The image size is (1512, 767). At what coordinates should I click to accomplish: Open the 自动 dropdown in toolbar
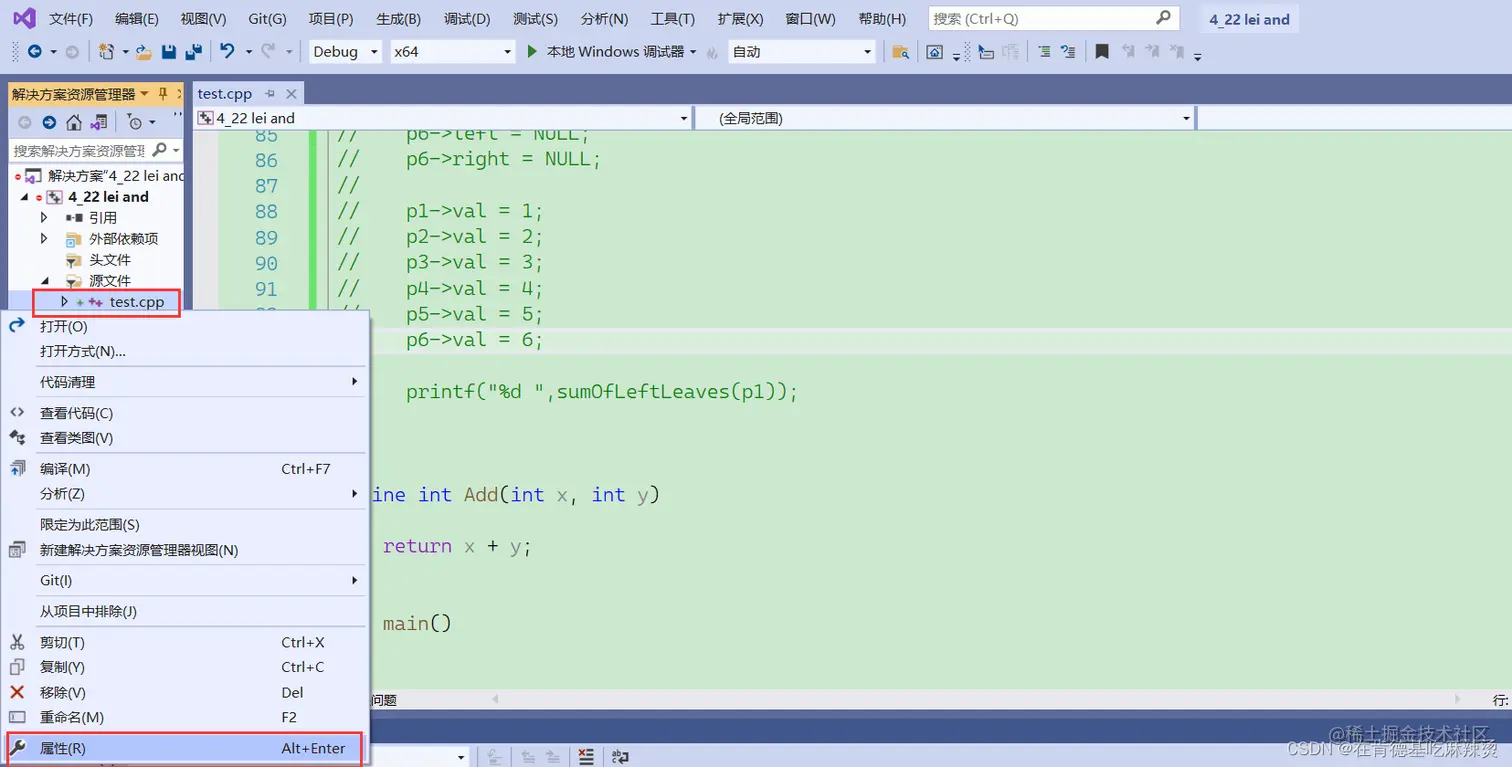point(802,52)
